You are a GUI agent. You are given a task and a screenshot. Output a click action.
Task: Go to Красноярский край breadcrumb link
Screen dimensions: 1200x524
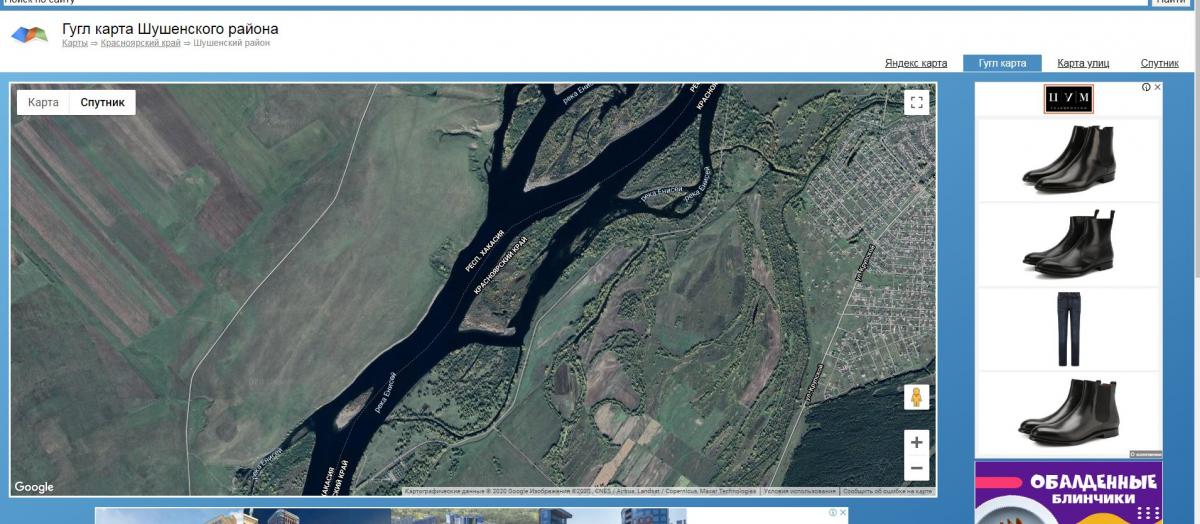140,43
